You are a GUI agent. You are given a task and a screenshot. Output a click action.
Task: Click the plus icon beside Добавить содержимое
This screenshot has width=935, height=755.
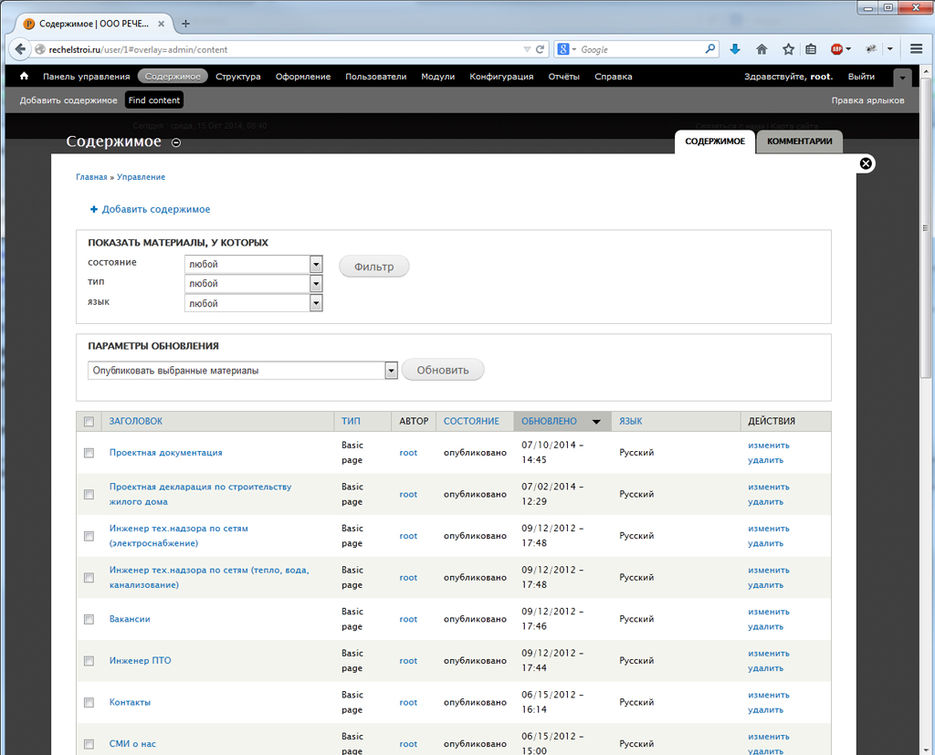coord(94,209)
